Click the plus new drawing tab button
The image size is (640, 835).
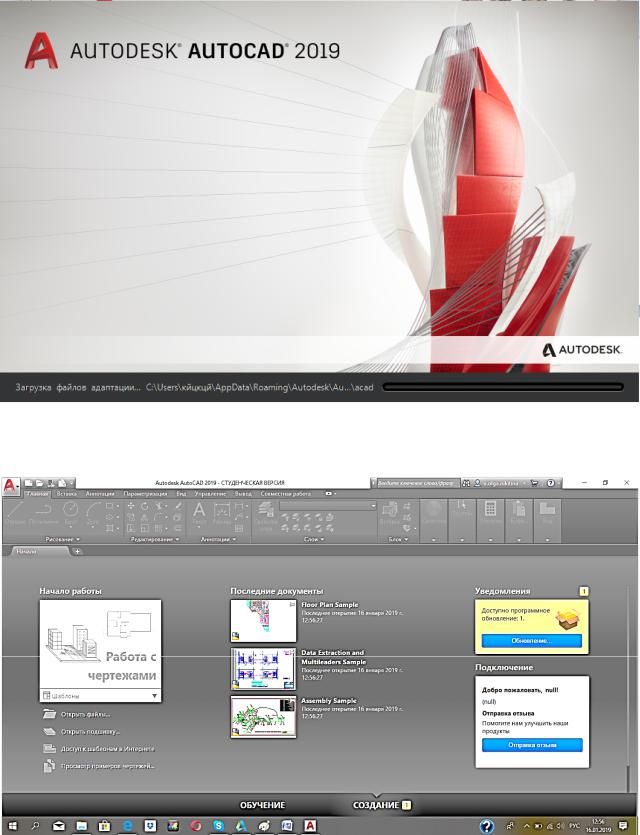click(77, 552)
